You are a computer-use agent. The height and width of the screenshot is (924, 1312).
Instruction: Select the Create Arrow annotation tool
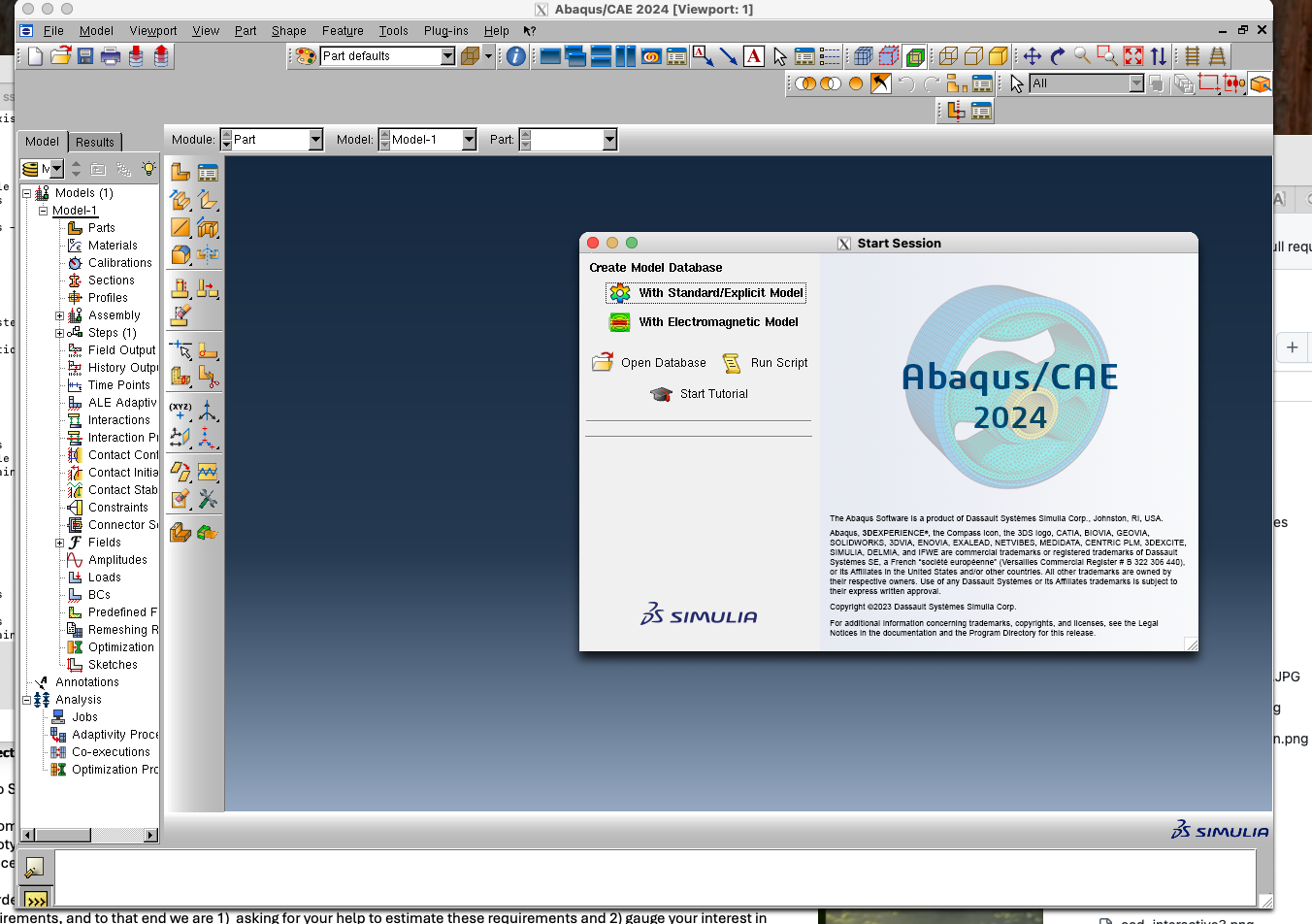pos(728,56)
